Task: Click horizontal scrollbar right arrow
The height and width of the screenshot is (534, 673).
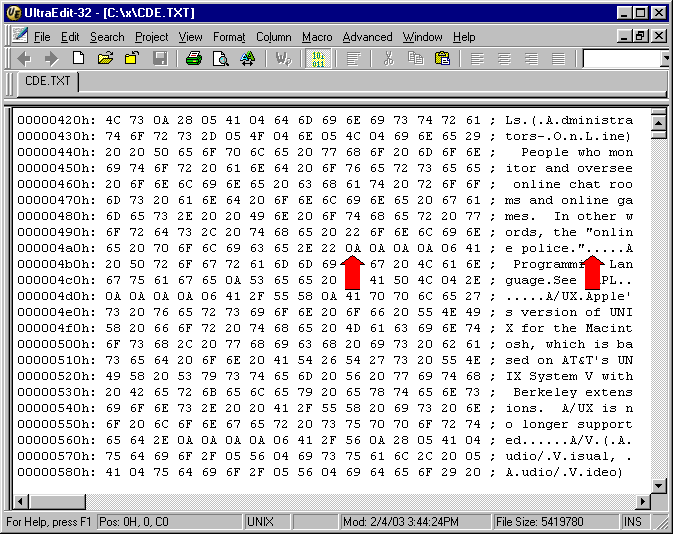Action: pos(643,501)
